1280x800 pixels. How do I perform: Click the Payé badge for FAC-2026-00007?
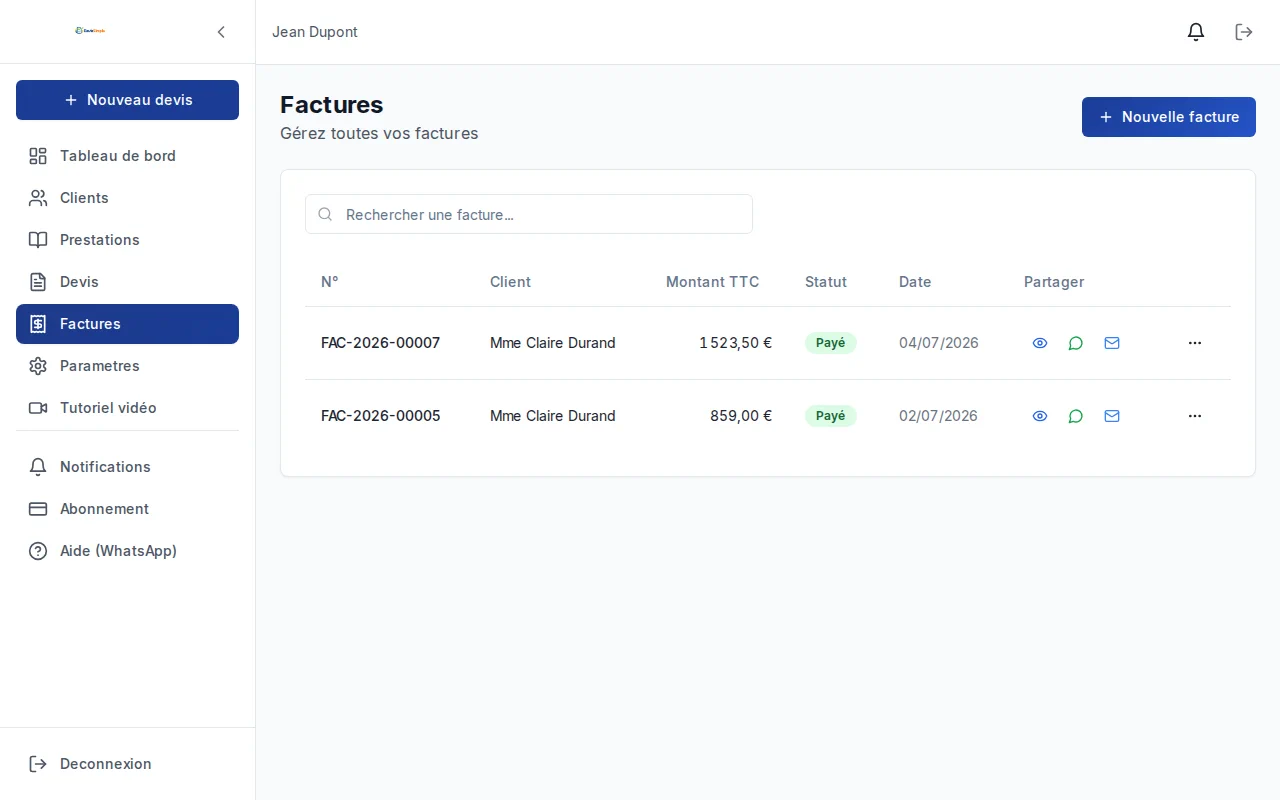(x=831, y=343)
